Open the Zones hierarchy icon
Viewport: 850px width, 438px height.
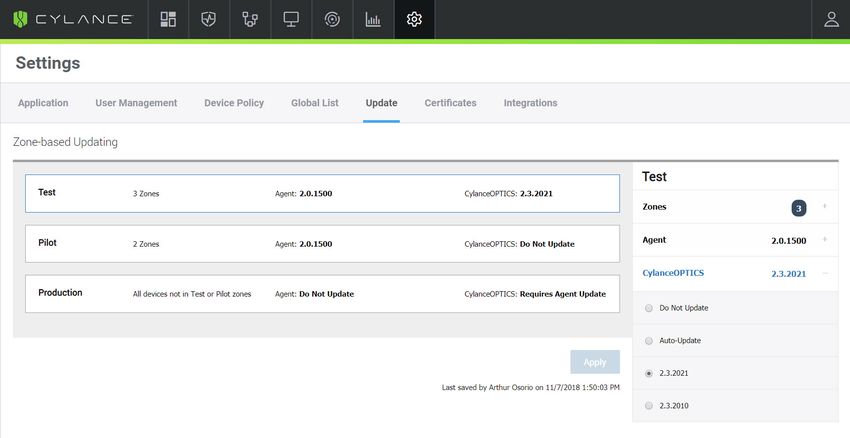coord(250,20)
